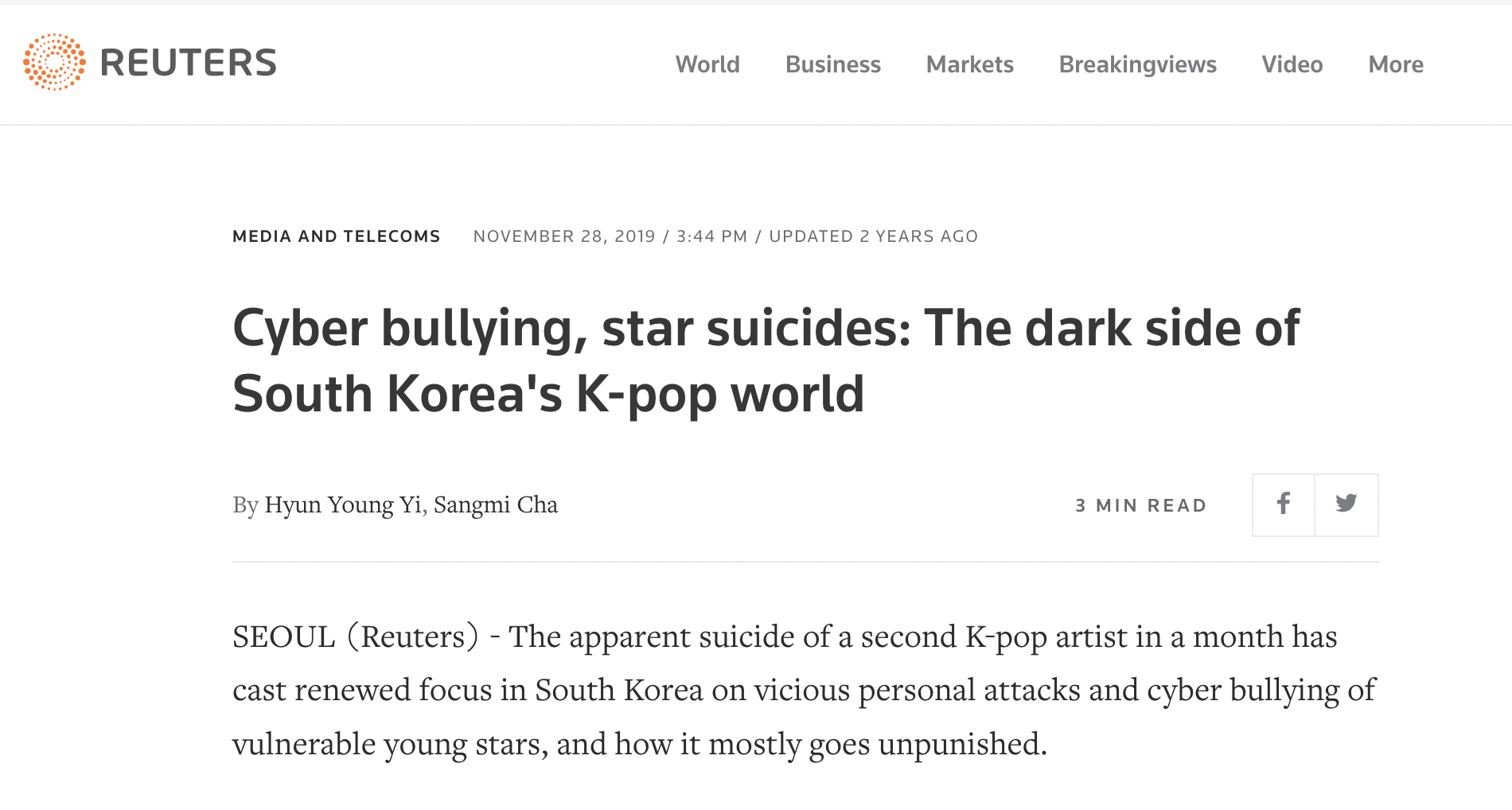Viewport: 1512px width, 810px height.
Task: Go to the Business menu item
Action: (x=832, y=64)
